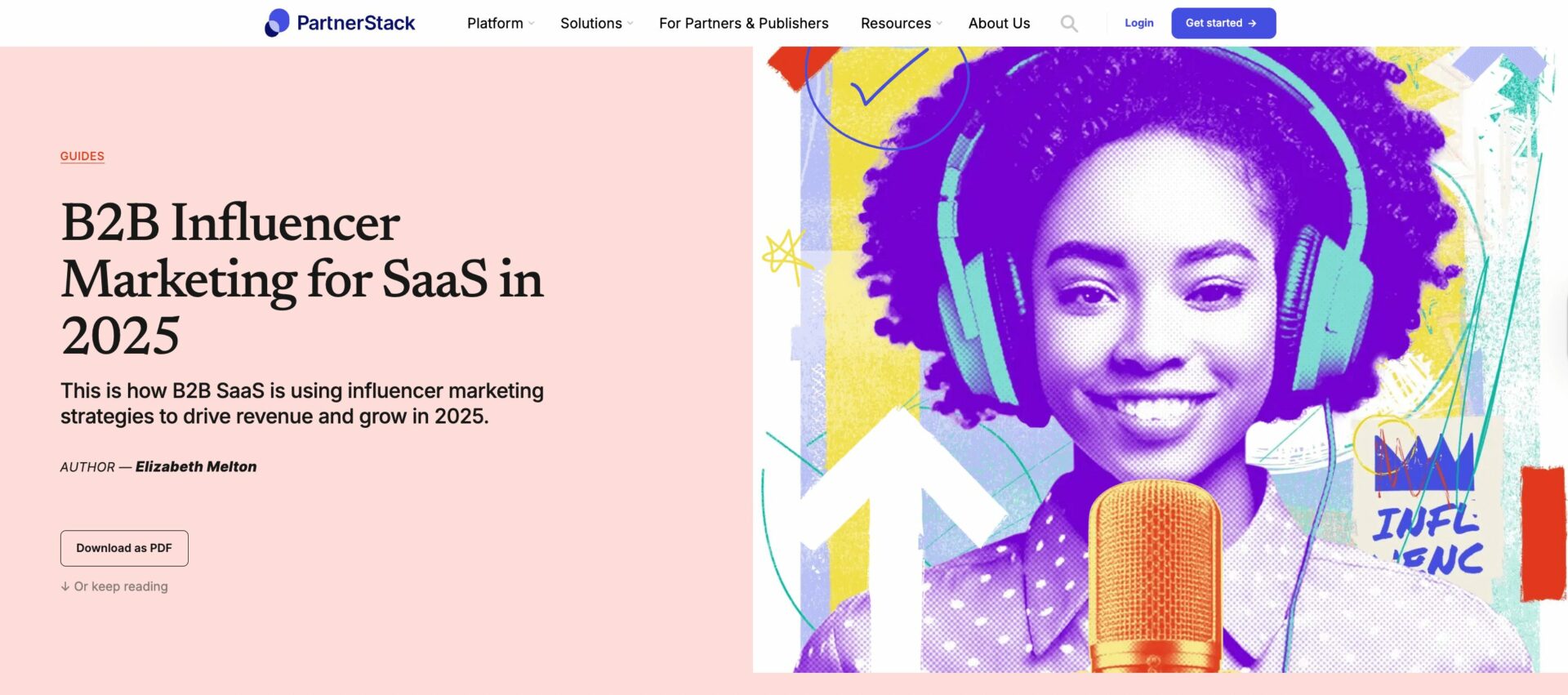
Task: Open the Platform menu
Action: point(495,23)
